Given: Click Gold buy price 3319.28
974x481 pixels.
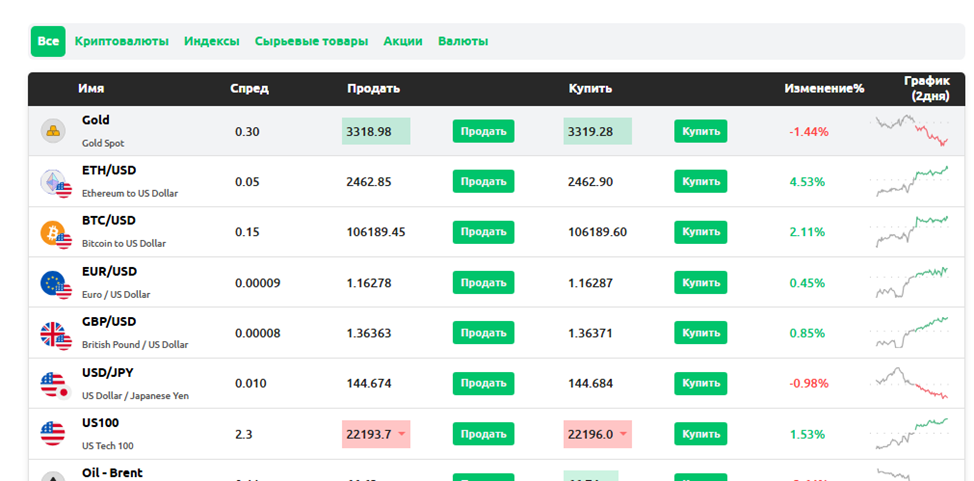Looking at the screenshot, I should pyautogui.click(x=598, y=131).
